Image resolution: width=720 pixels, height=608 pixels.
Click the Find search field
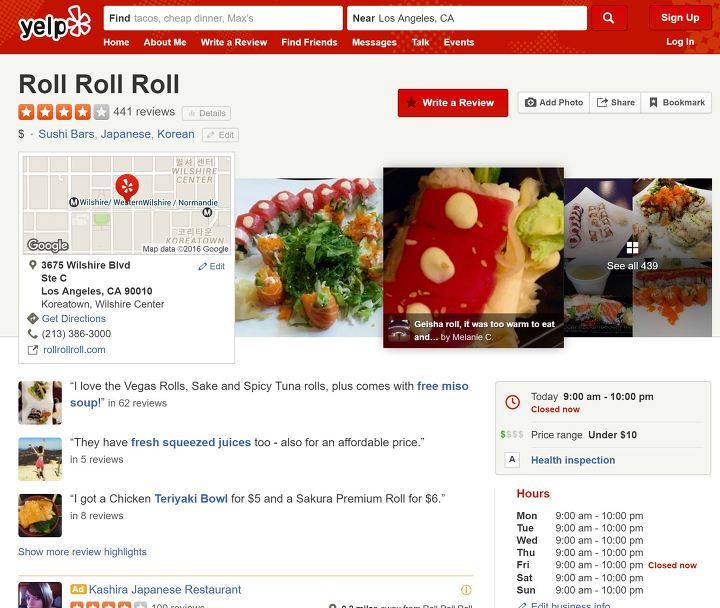pos(223,18)
